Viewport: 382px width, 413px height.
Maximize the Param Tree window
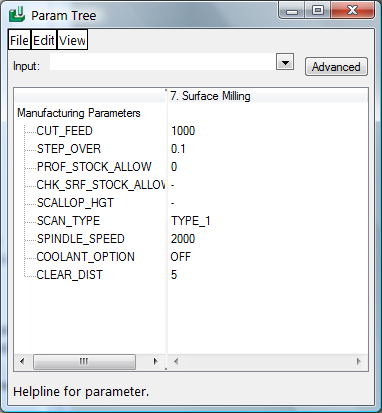(317, 11)
